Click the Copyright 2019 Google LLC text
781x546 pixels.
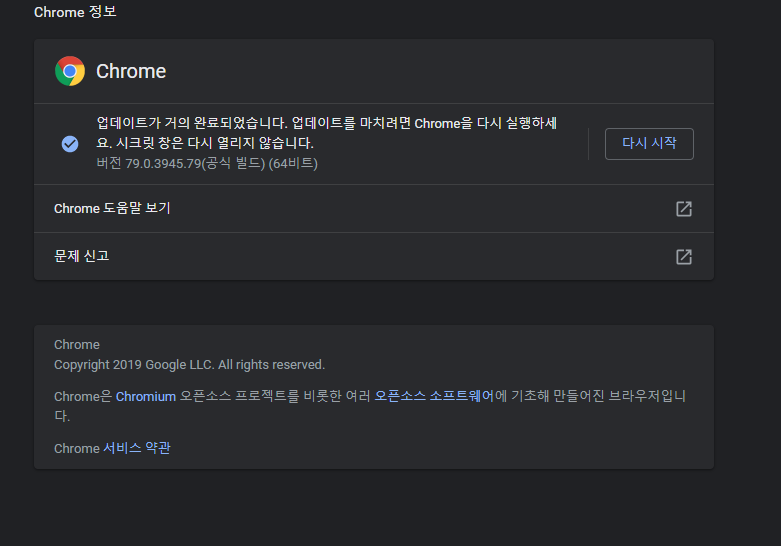pos(189,365)
